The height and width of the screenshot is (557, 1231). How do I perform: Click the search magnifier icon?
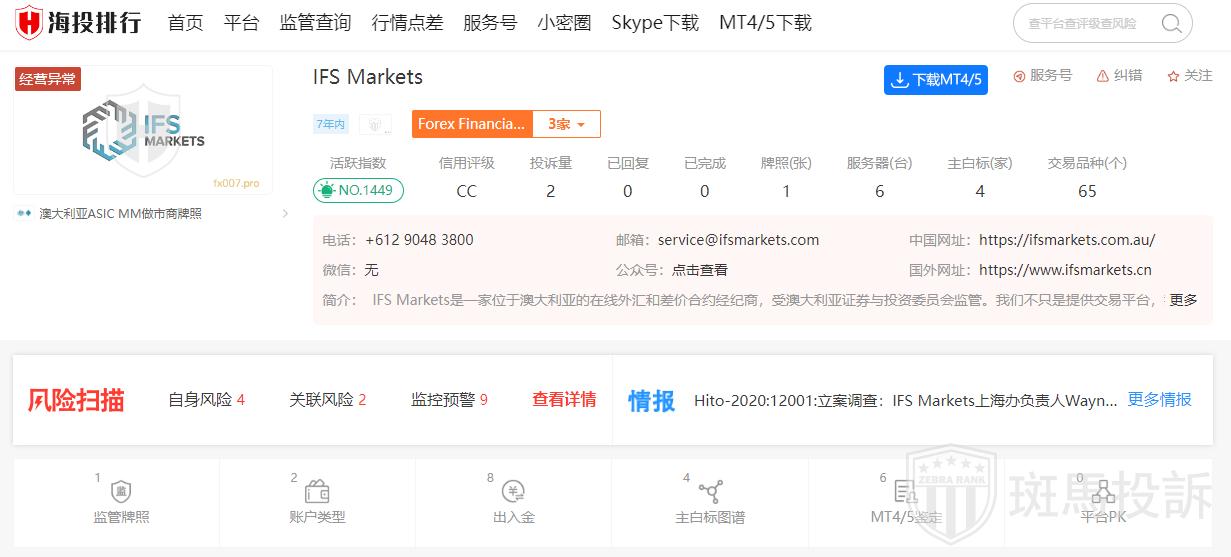click(x=1171, y=23)
